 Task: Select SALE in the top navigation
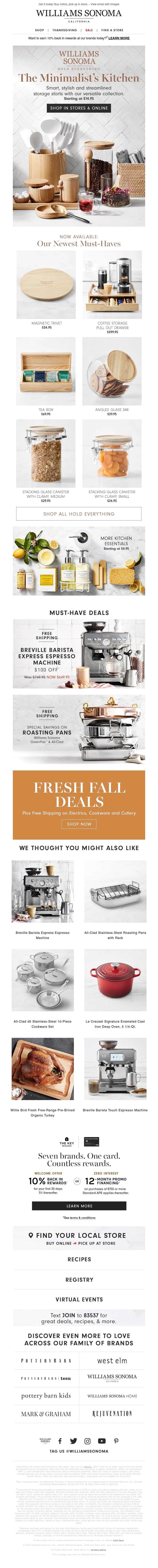tap(89, 30)
